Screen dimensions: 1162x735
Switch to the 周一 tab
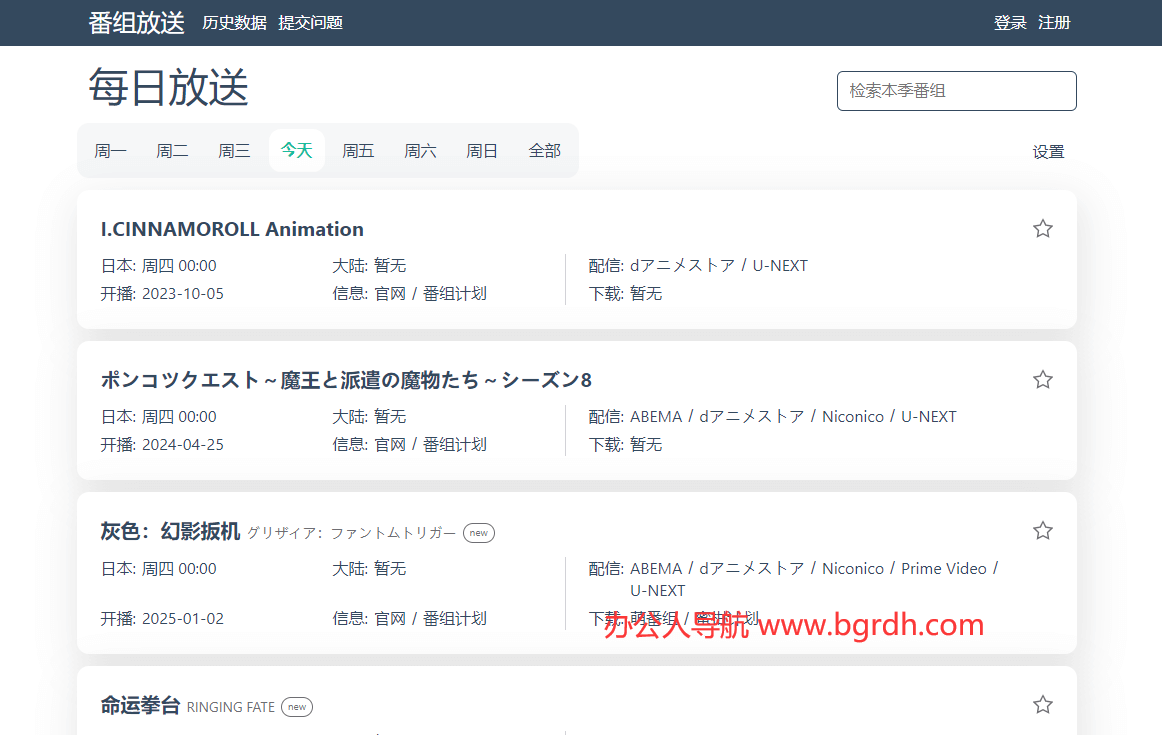point(111,151)
